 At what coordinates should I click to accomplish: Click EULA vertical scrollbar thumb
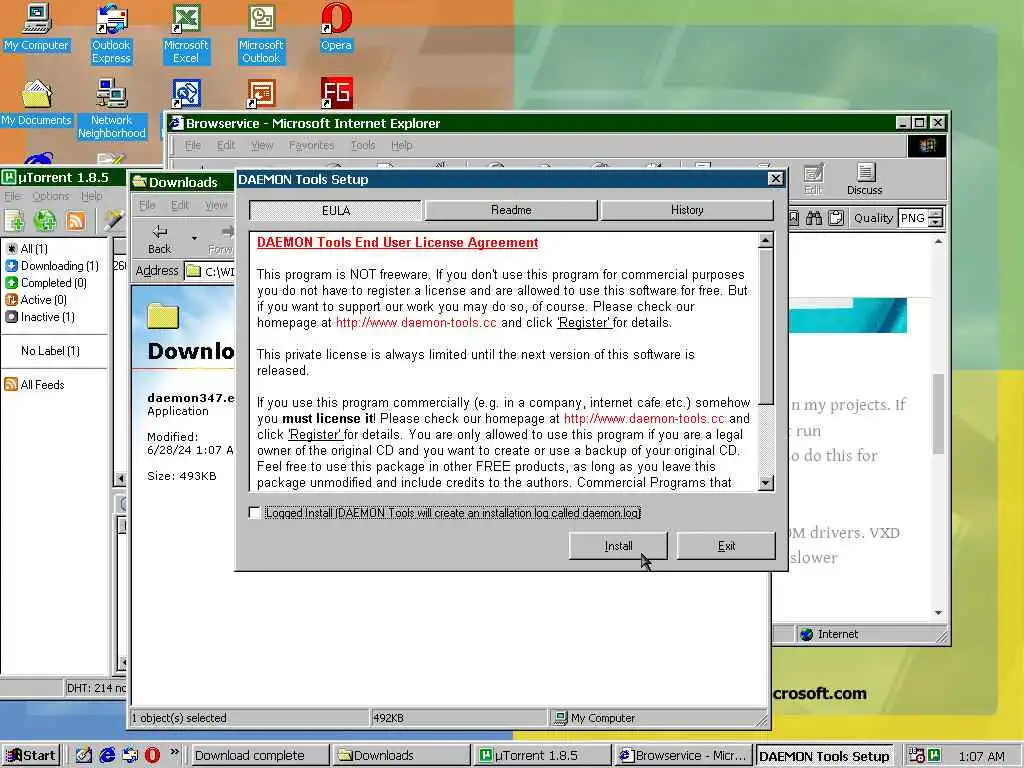click(766, 326)
